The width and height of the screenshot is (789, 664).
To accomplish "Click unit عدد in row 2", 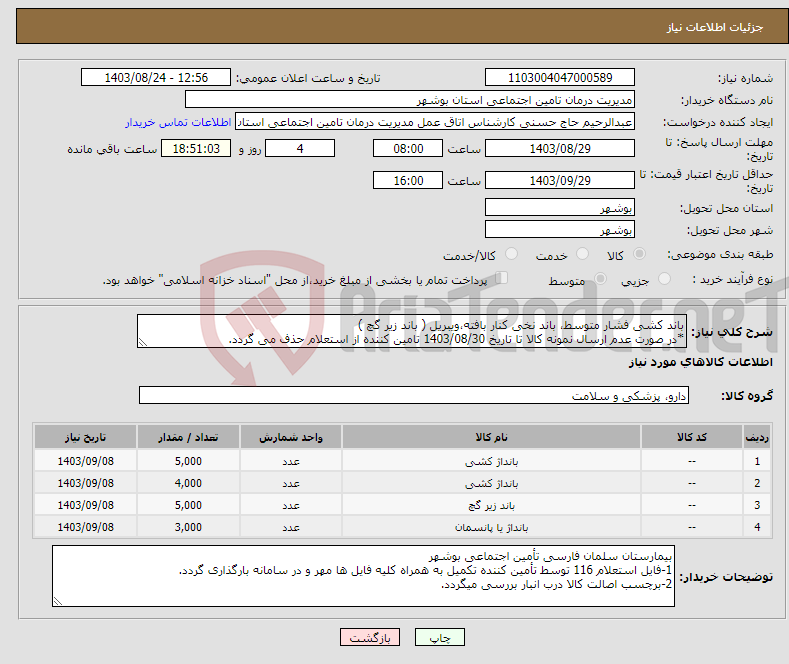I will coord(291,483).
